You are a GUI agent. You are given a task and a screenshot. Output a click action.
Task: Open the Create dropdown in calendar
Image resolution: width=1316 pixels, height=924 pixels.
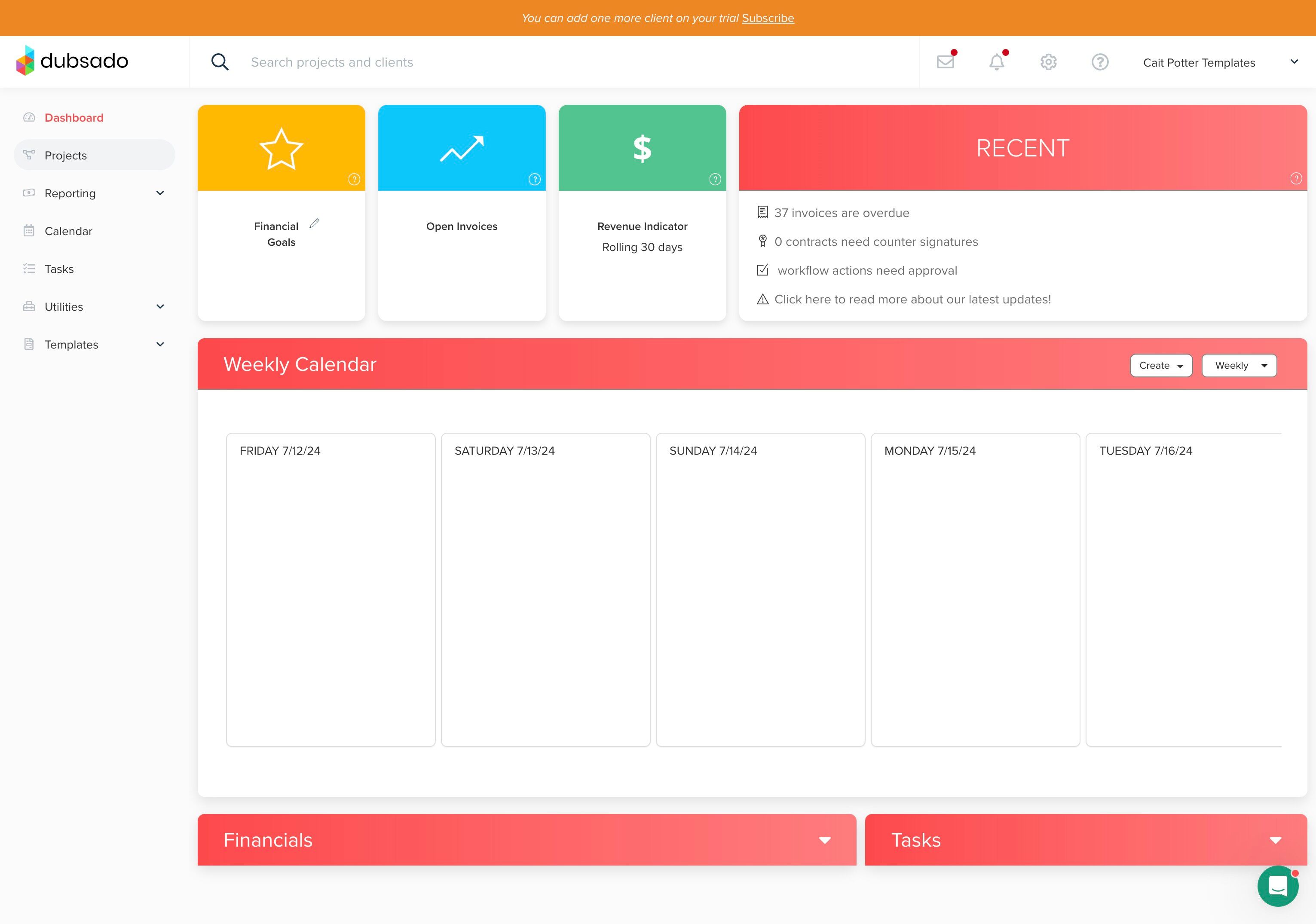click(1161, 366)
